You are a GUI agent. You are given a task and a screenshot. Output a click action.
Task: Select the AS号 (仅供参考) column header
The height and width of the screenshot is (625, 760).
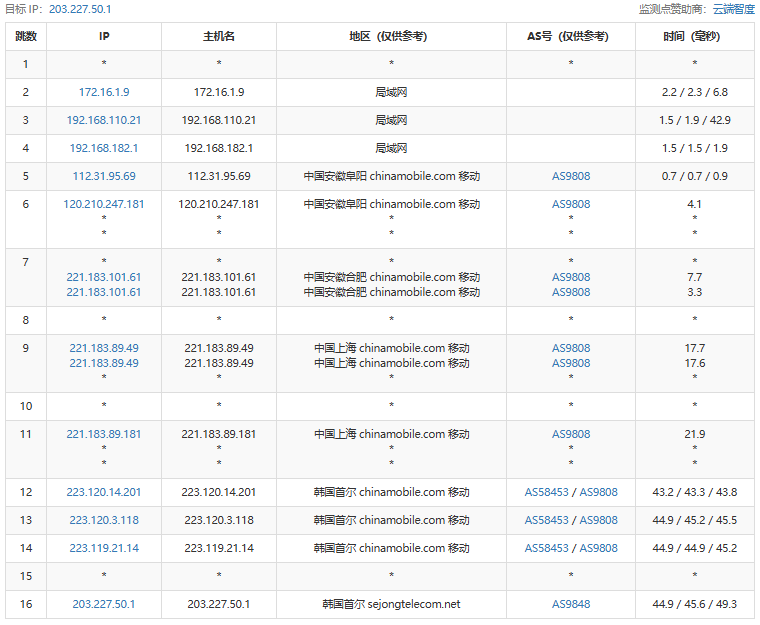point(571,36)
